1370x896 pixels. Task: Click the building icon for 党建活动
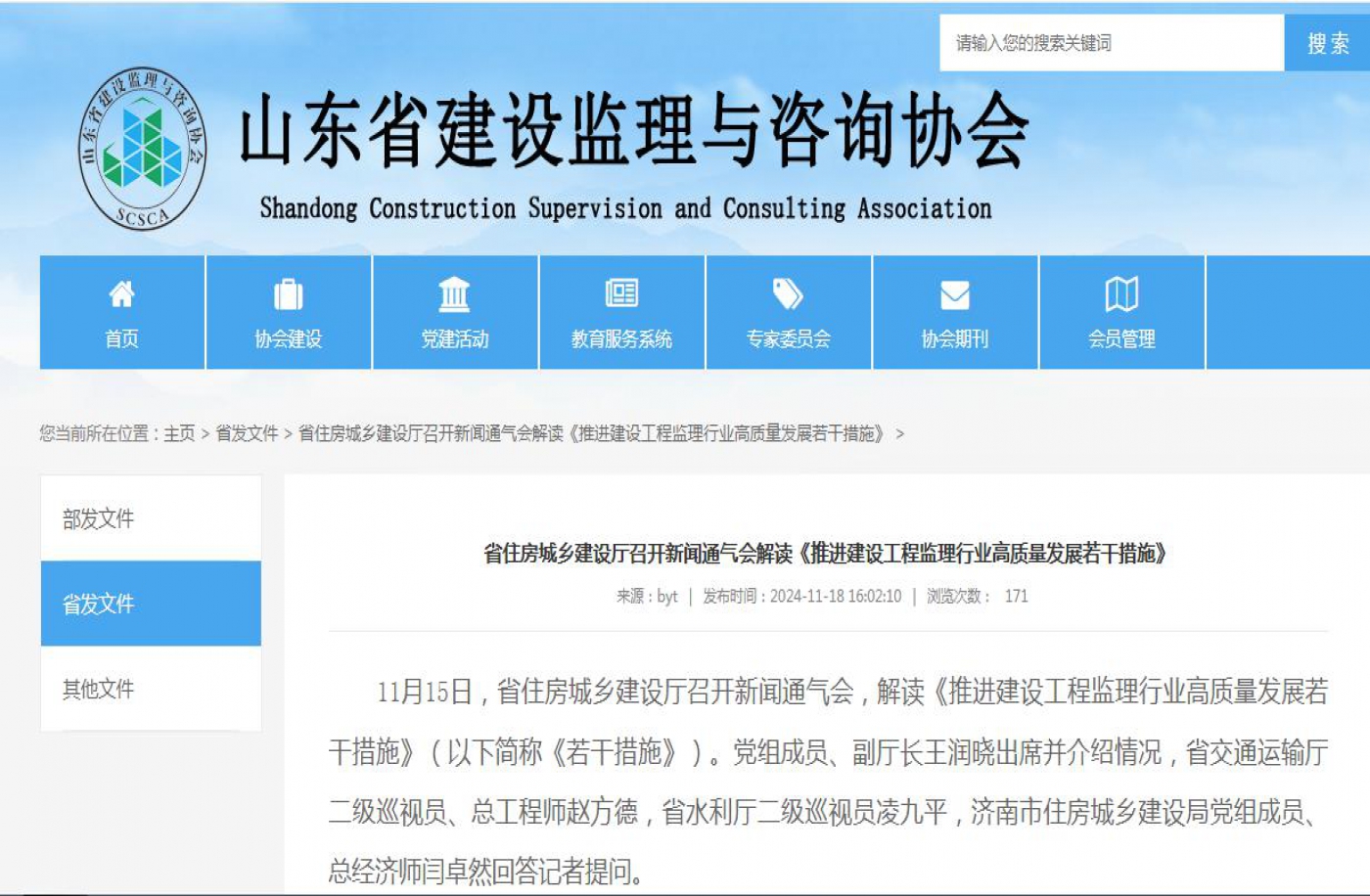454,293
